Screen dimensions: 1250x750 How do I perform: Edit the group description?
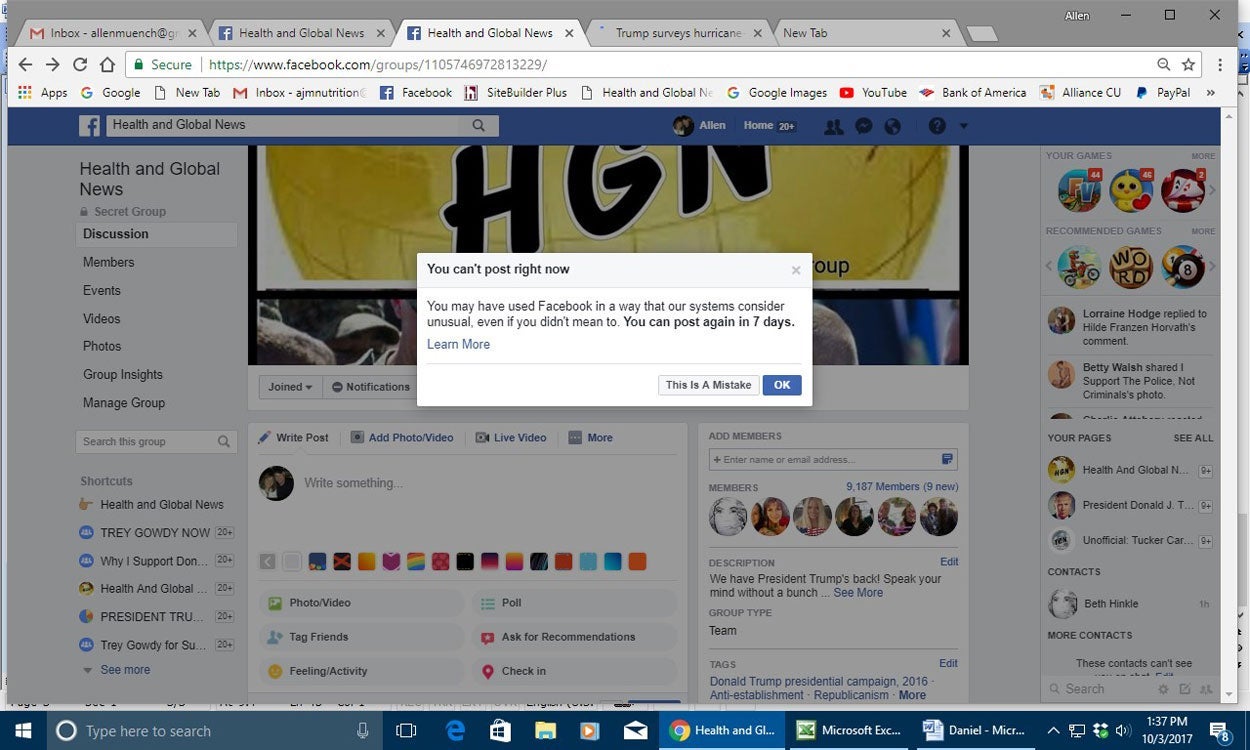pos(949,562)
